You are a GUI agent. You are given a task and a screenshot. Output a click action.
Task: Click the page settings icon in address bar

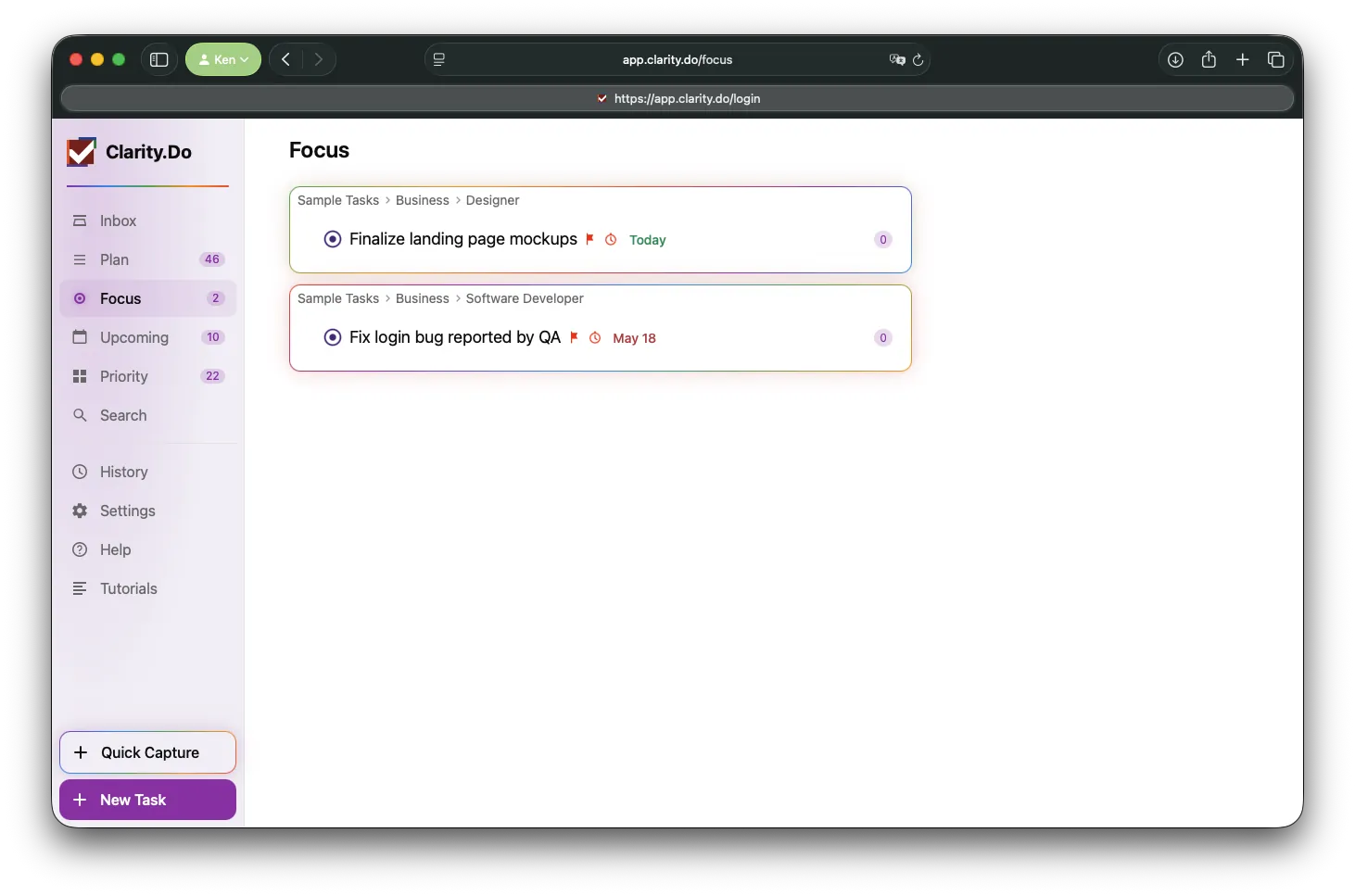pyautogui.click(x=439, y=59)
